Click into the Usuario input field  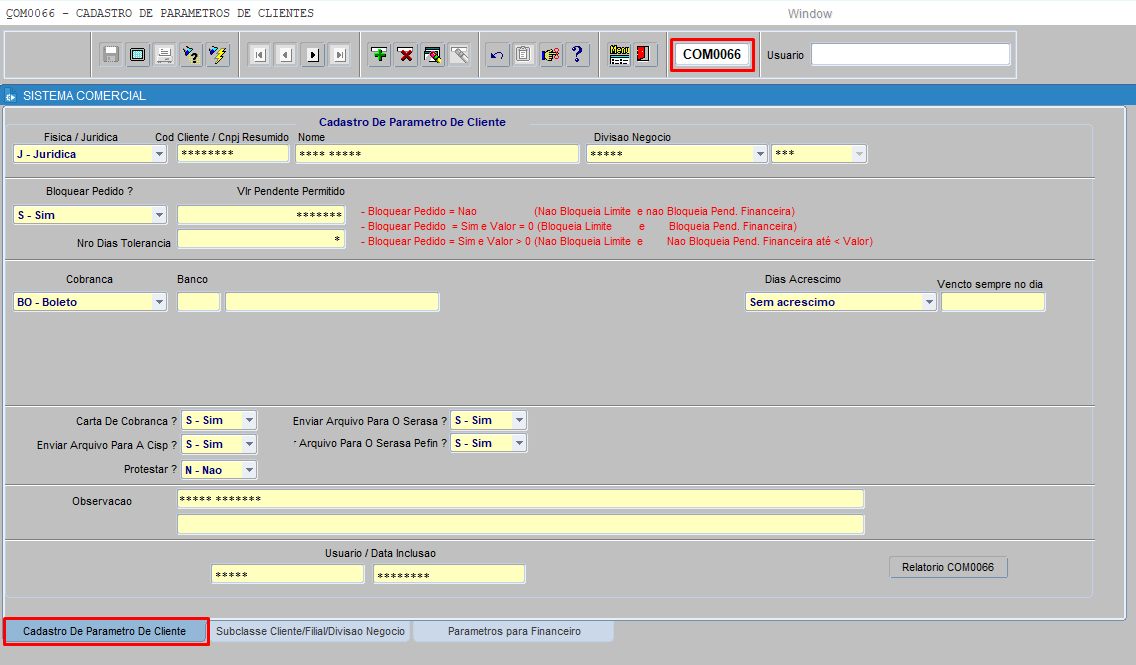coord(910,55)
